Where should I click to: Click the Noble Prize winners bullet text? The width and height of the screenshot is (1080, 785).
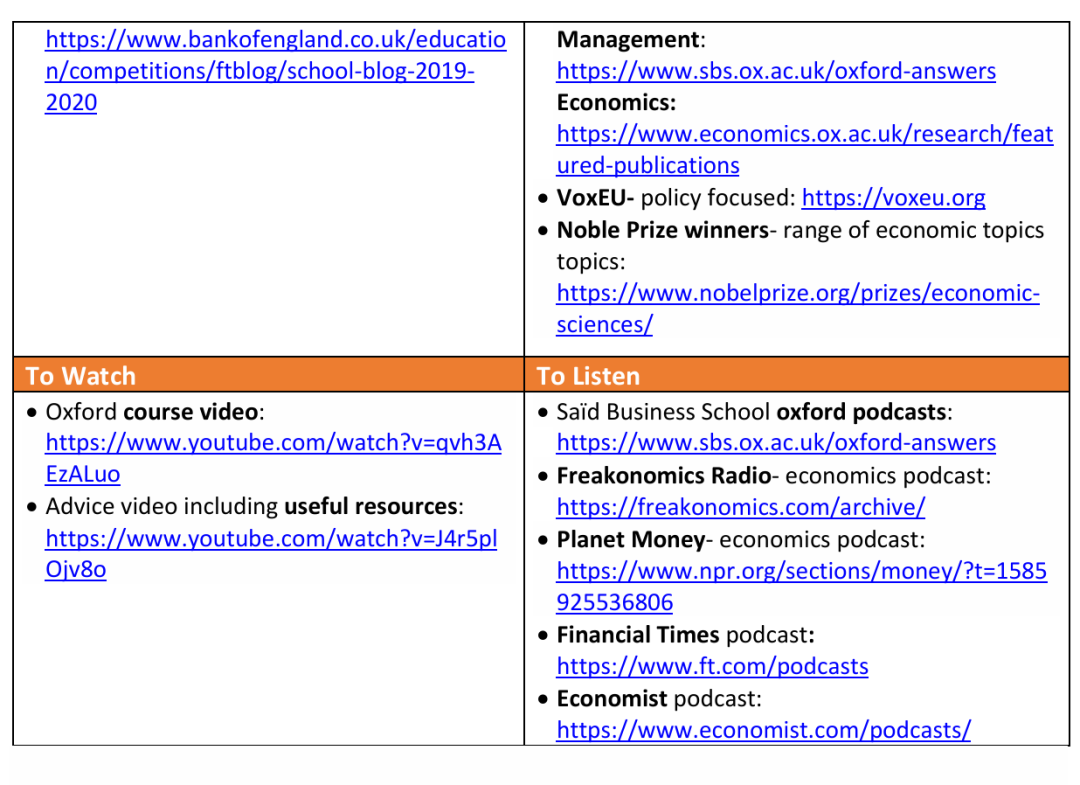click(662, 230)
